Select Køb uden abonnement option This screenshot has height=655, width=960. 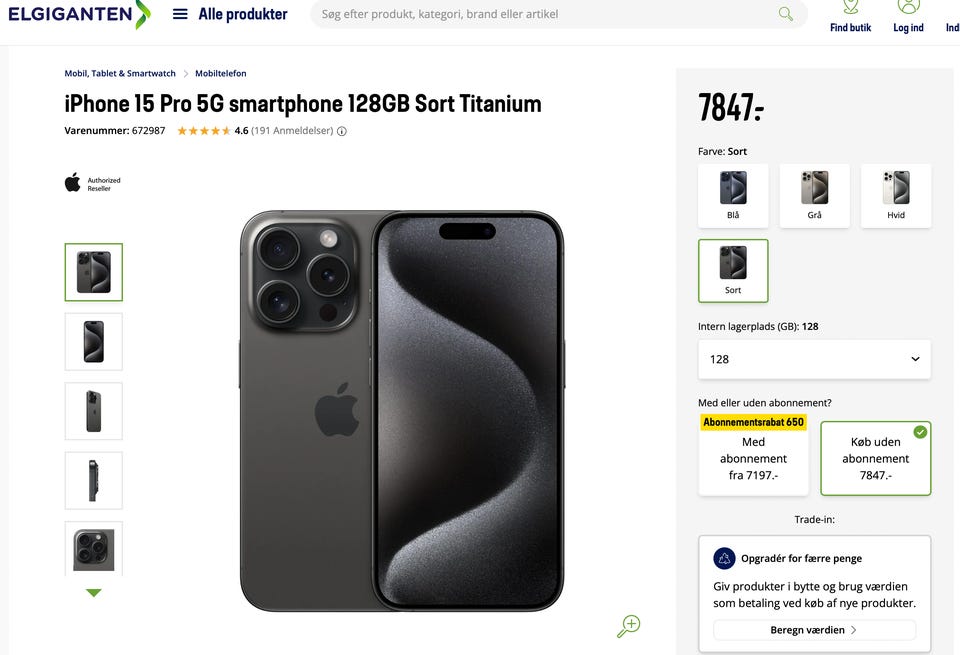[x=876, y=458]
